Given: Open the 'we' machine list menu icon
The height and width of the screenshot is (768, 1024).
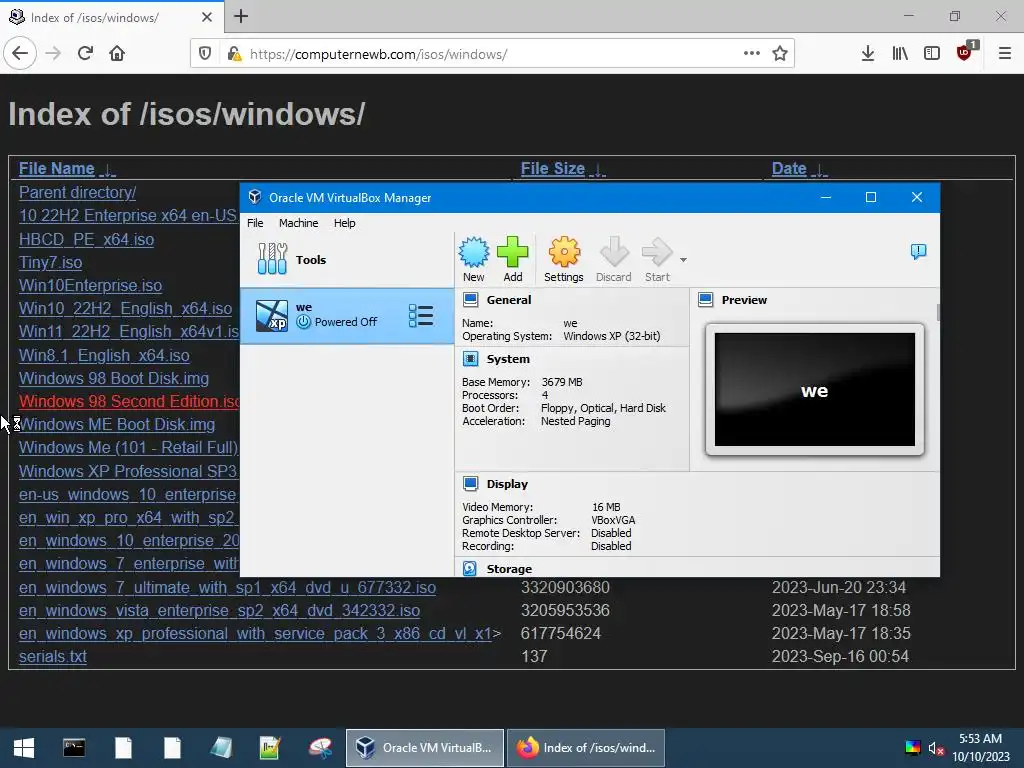Looking at the screenshot, I should pos(421,315).
